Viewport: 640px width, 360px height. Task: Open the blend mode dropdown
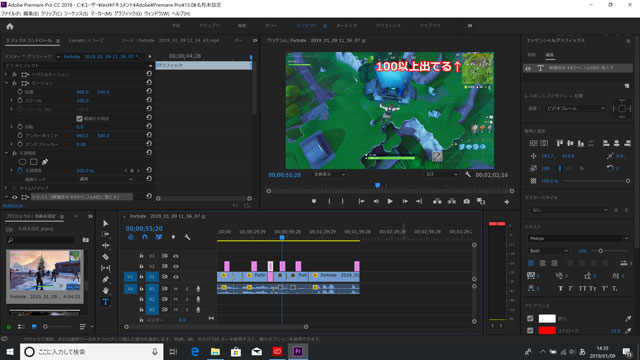click(x=105, y=179)
